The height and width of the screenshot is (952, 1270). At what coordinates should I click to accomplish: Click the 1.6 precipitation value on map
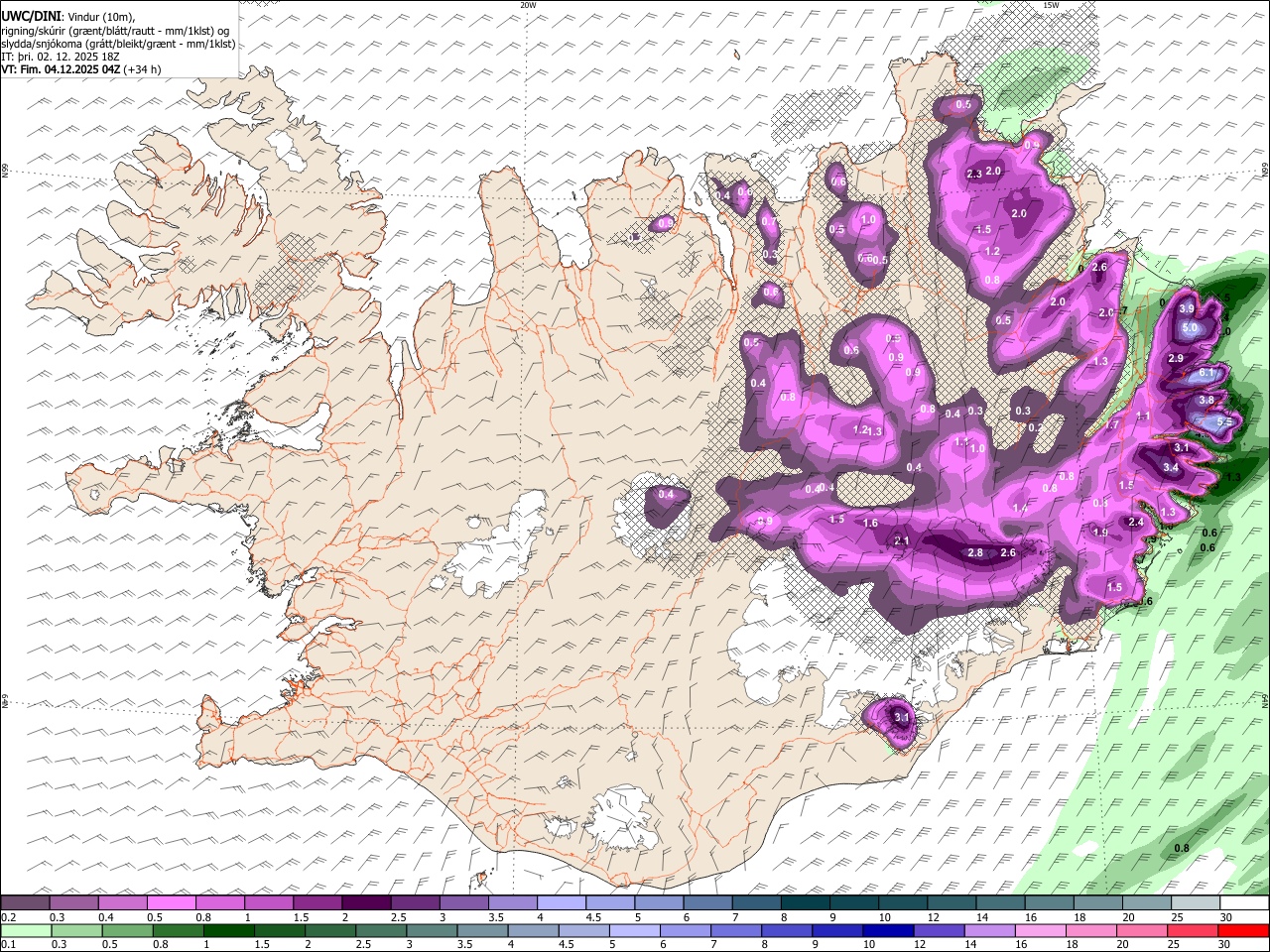(870, 524)
